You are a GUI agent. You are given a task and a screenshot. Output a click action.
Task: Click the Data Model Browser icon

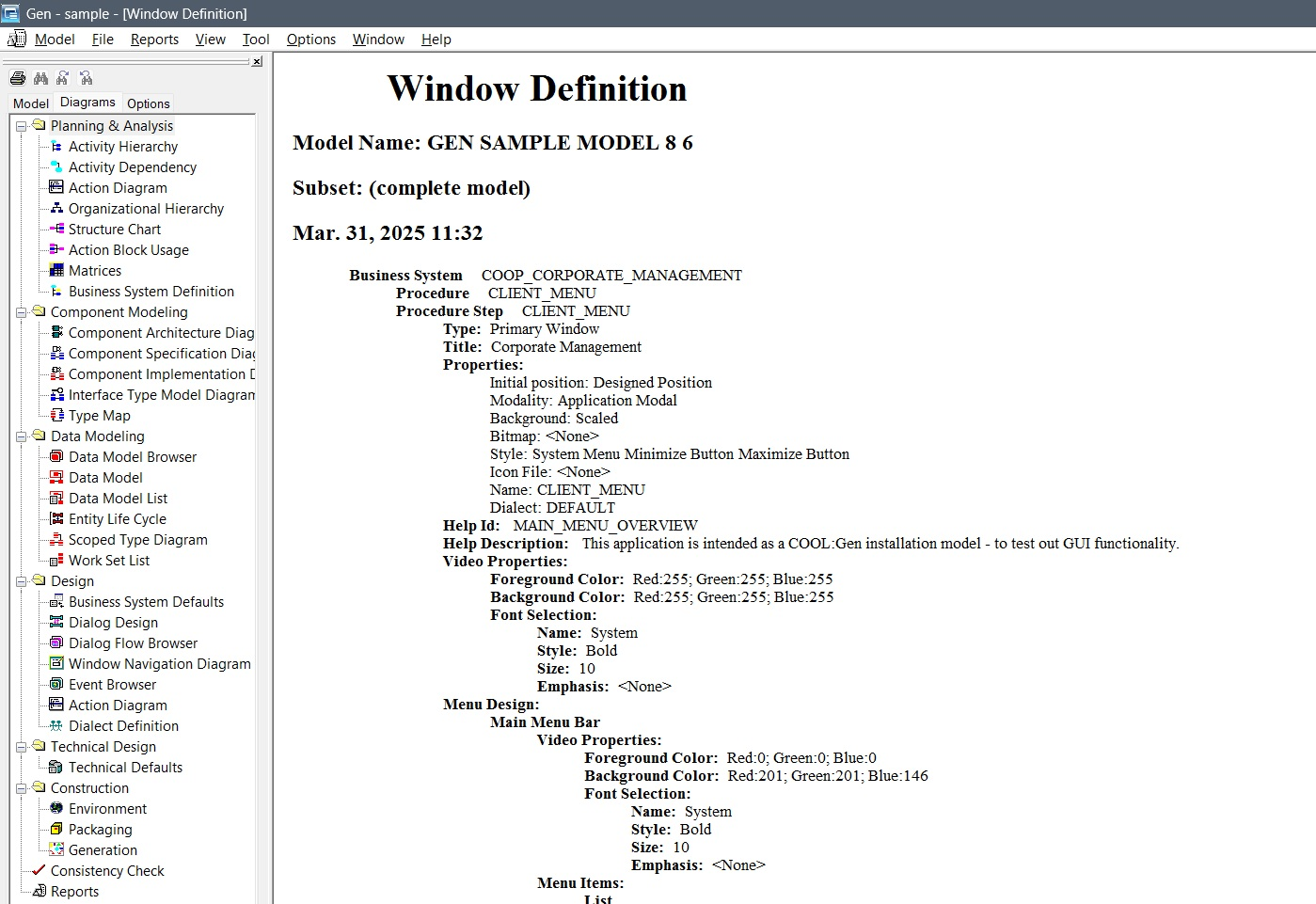pyautogui.click(x=56, y=457)
